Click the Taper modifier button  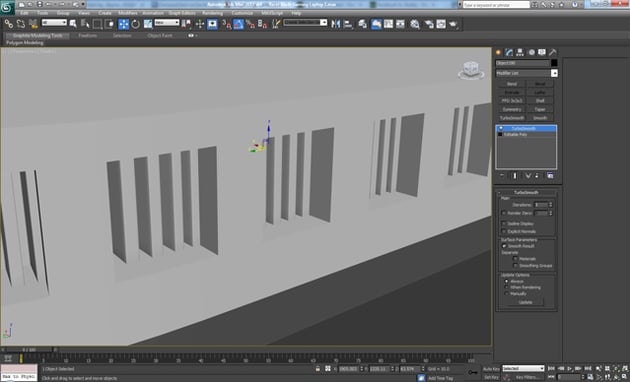[540, 109]
